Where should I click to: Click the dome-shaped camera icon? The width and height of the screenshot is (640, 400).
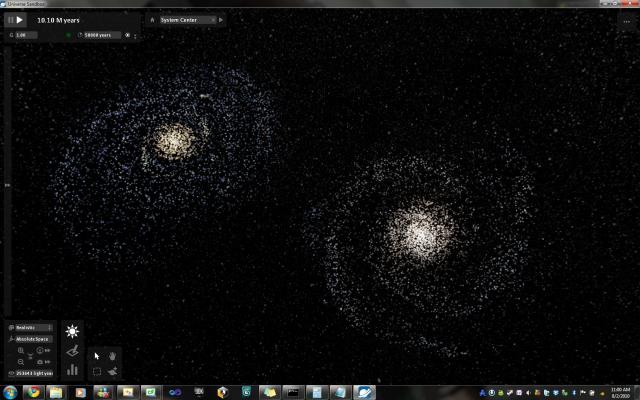pos(40,362)
